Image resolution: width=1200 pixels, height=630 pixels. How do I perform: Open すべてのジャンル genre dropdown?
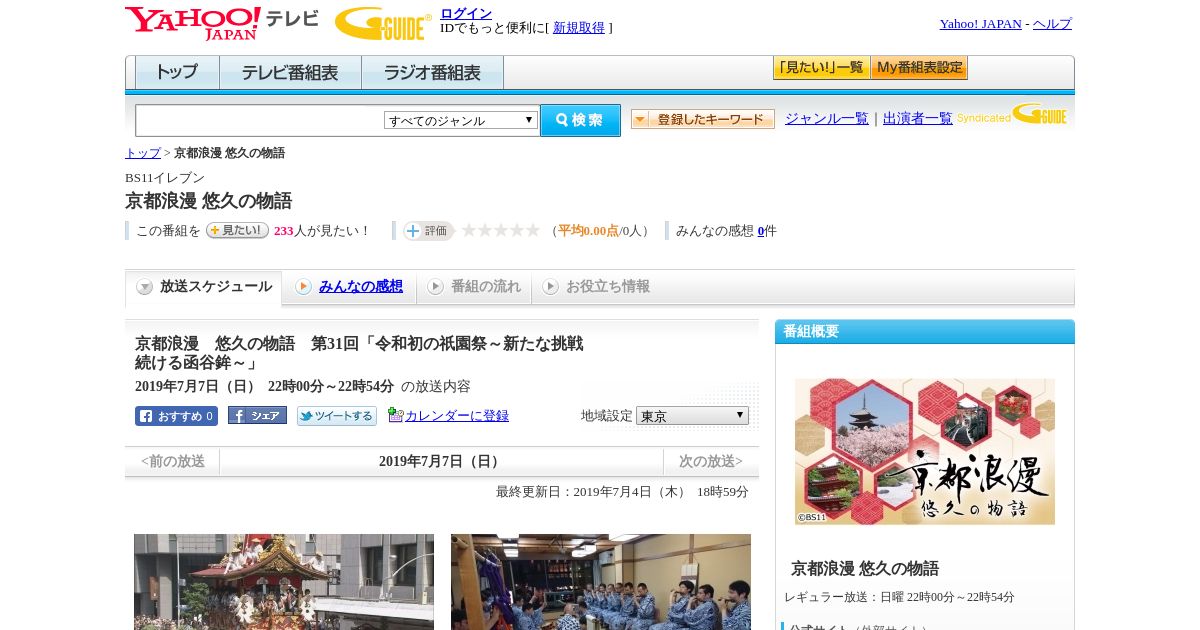(x=461, y=120)
